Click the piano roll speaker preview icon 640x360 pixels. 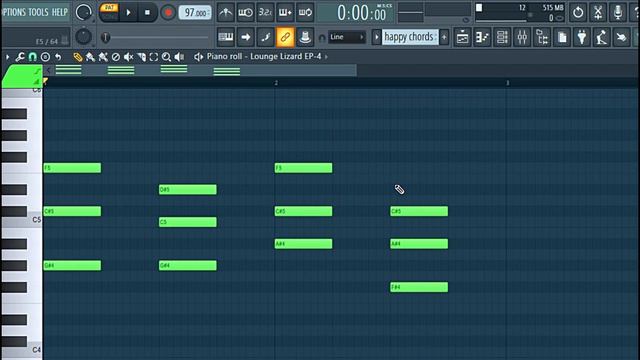pyautogui.click(x=198, y=57)
